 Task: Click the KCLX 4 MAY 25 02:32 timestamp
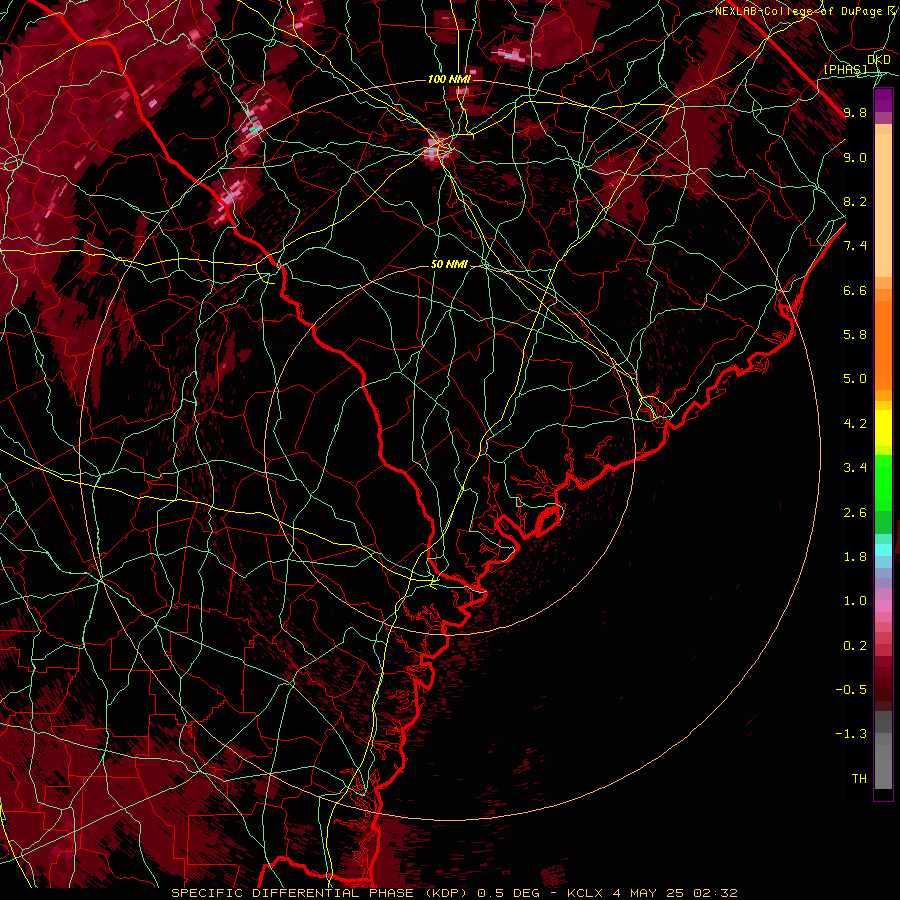tap(652, 893)
